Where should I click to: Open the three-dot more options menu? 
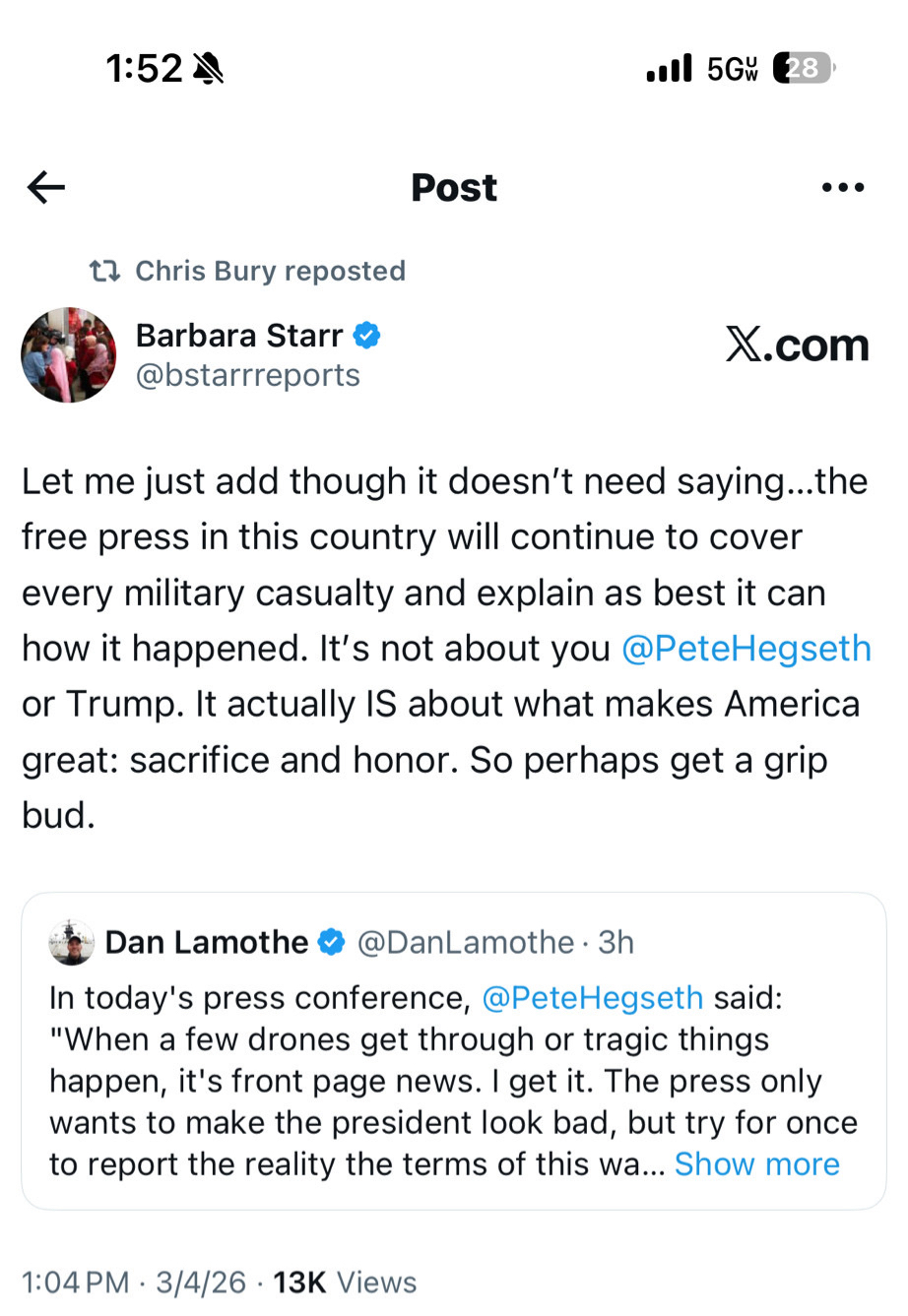(x=843, y=187)
